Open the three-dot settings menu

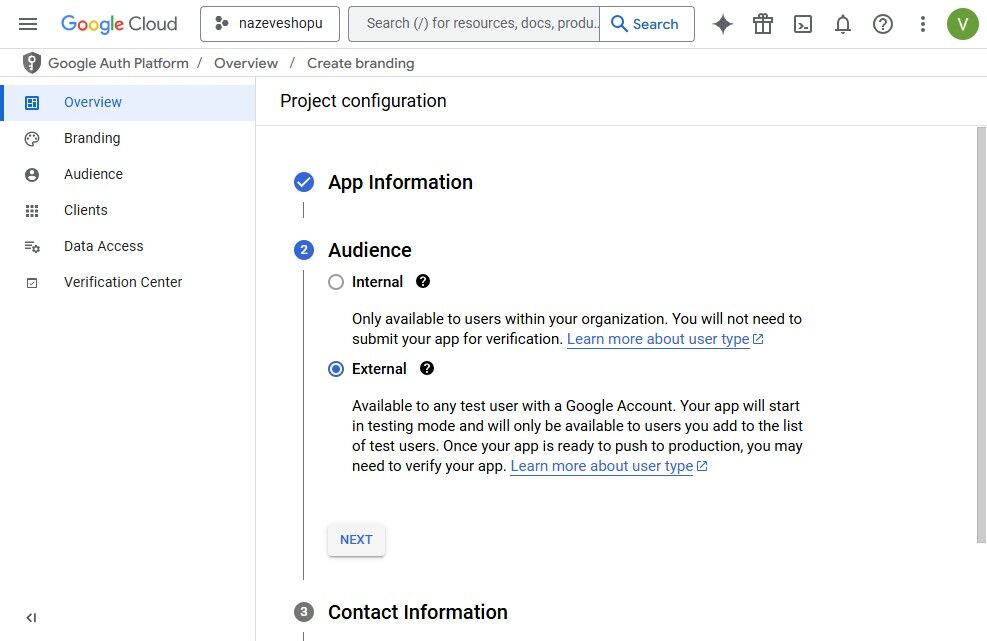(923, 24)
